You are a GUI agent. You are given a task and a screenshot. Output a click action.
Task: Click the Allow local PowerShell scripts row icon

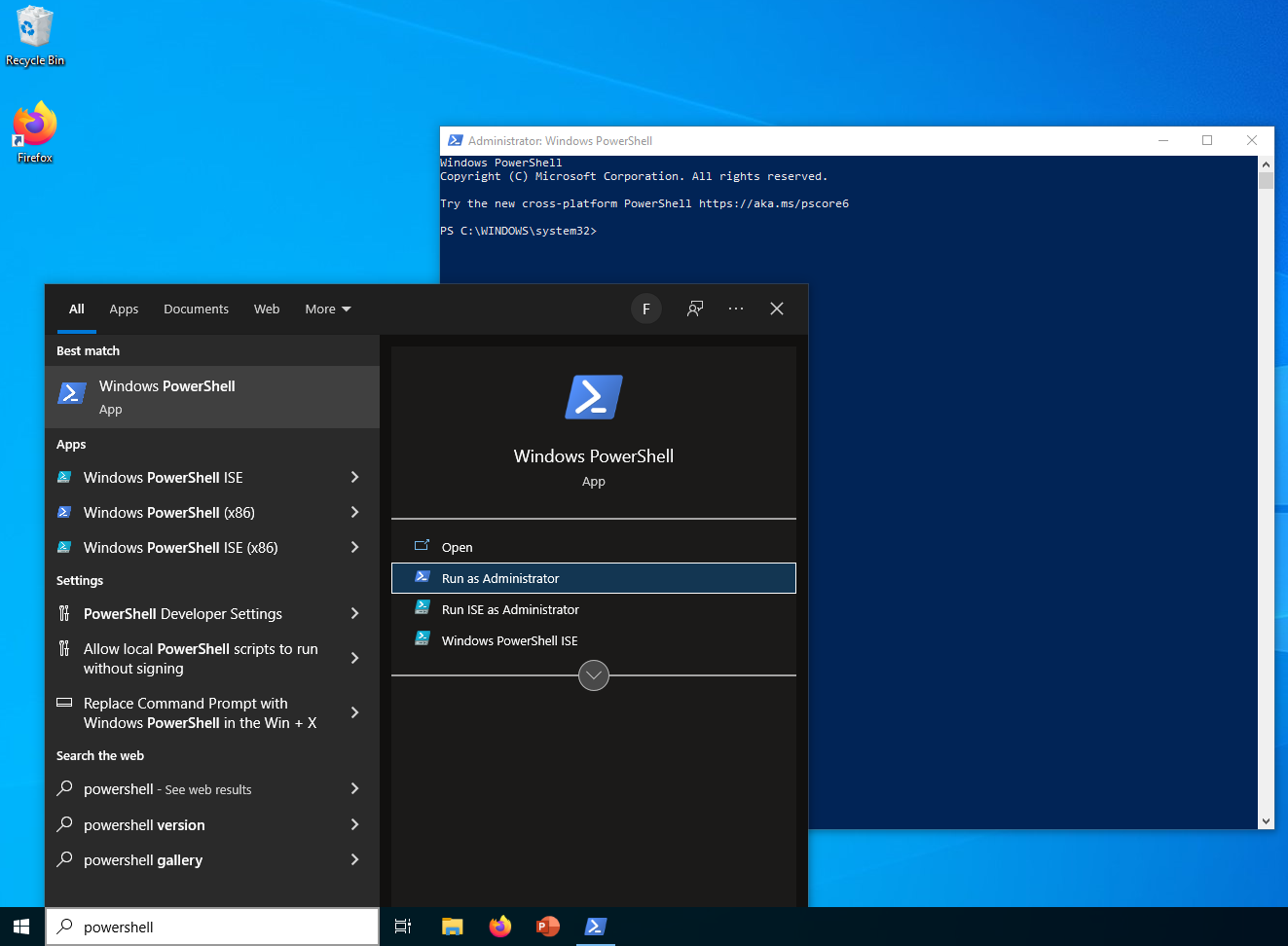tap(64, 648)
